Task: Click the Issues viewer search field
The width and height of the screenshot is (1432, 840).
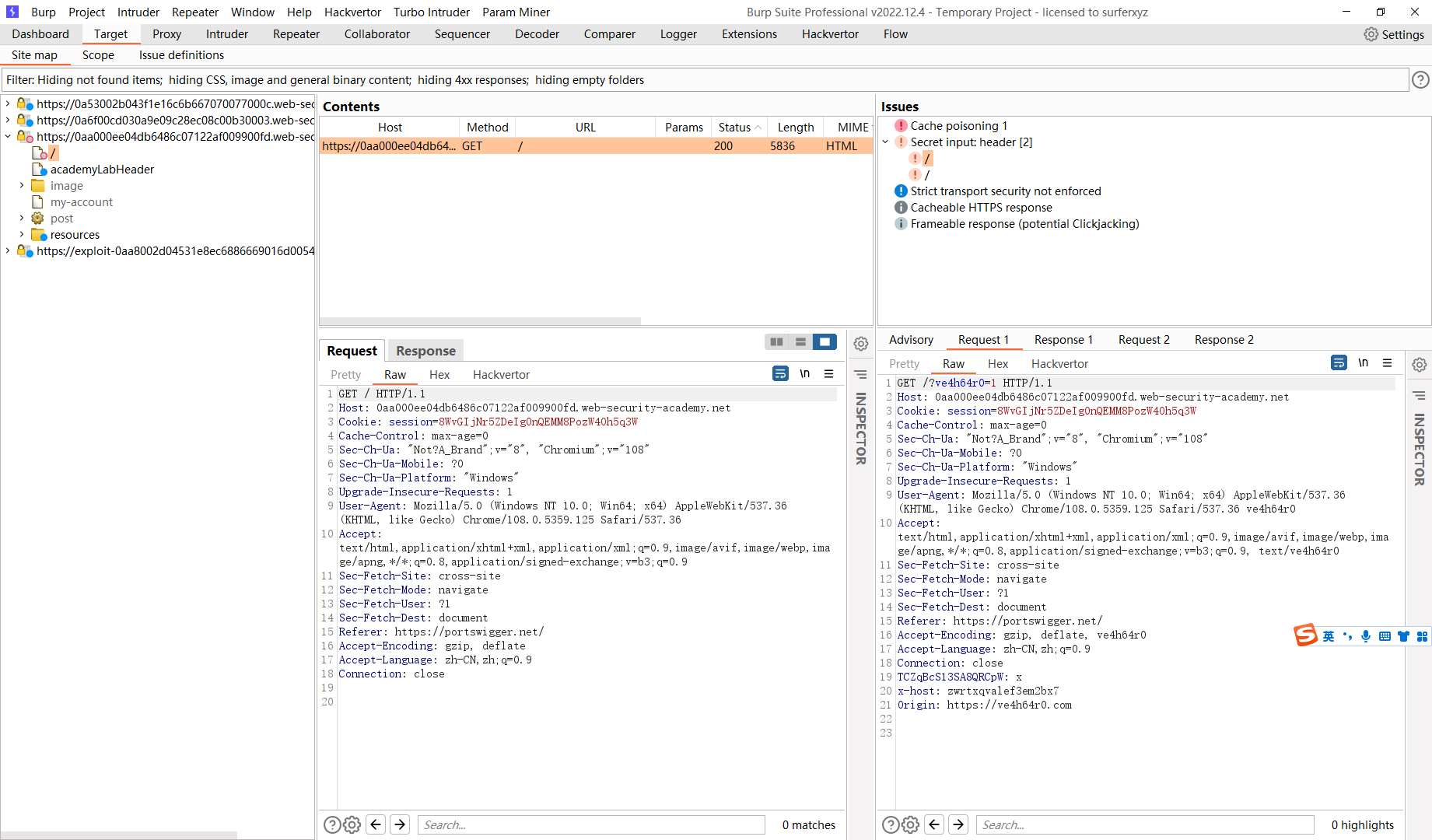Action: click(x=1145, y=825)
